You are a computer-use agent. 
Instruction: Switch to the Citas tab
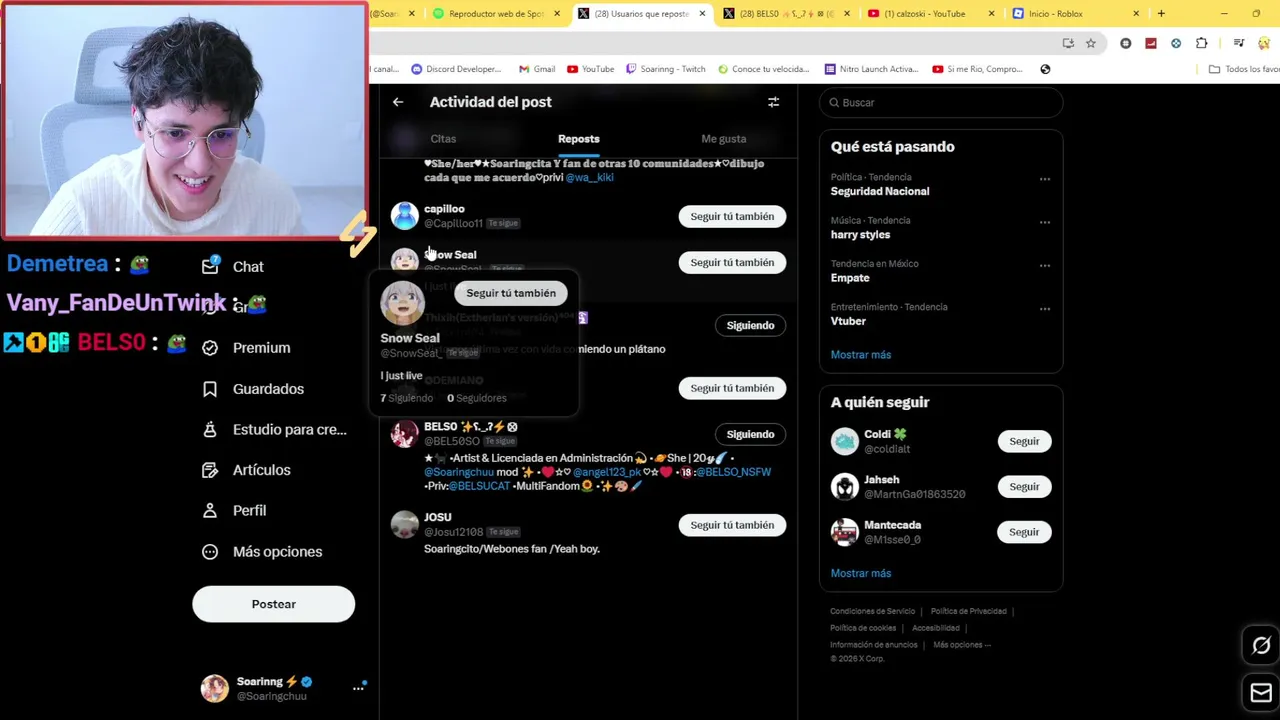point(443,139)
